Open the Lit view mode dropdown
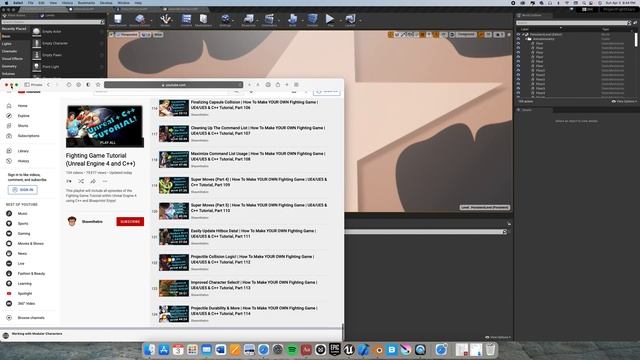The image size is (640, 360). coord(146,35)
